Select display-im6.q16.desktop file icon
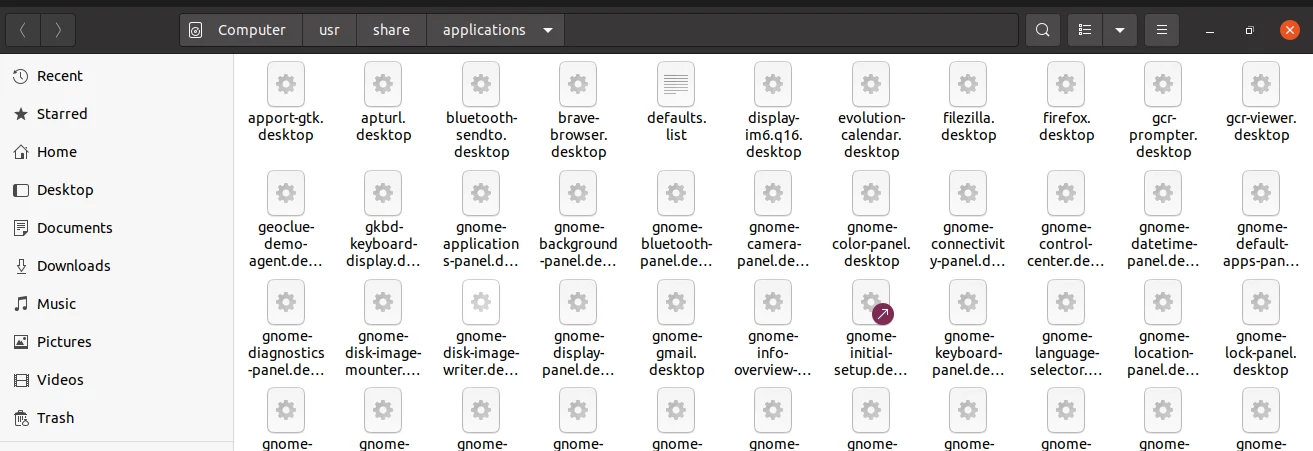Image resolution: width=1313 pixels, height=451 pixels. coord(773,82)
